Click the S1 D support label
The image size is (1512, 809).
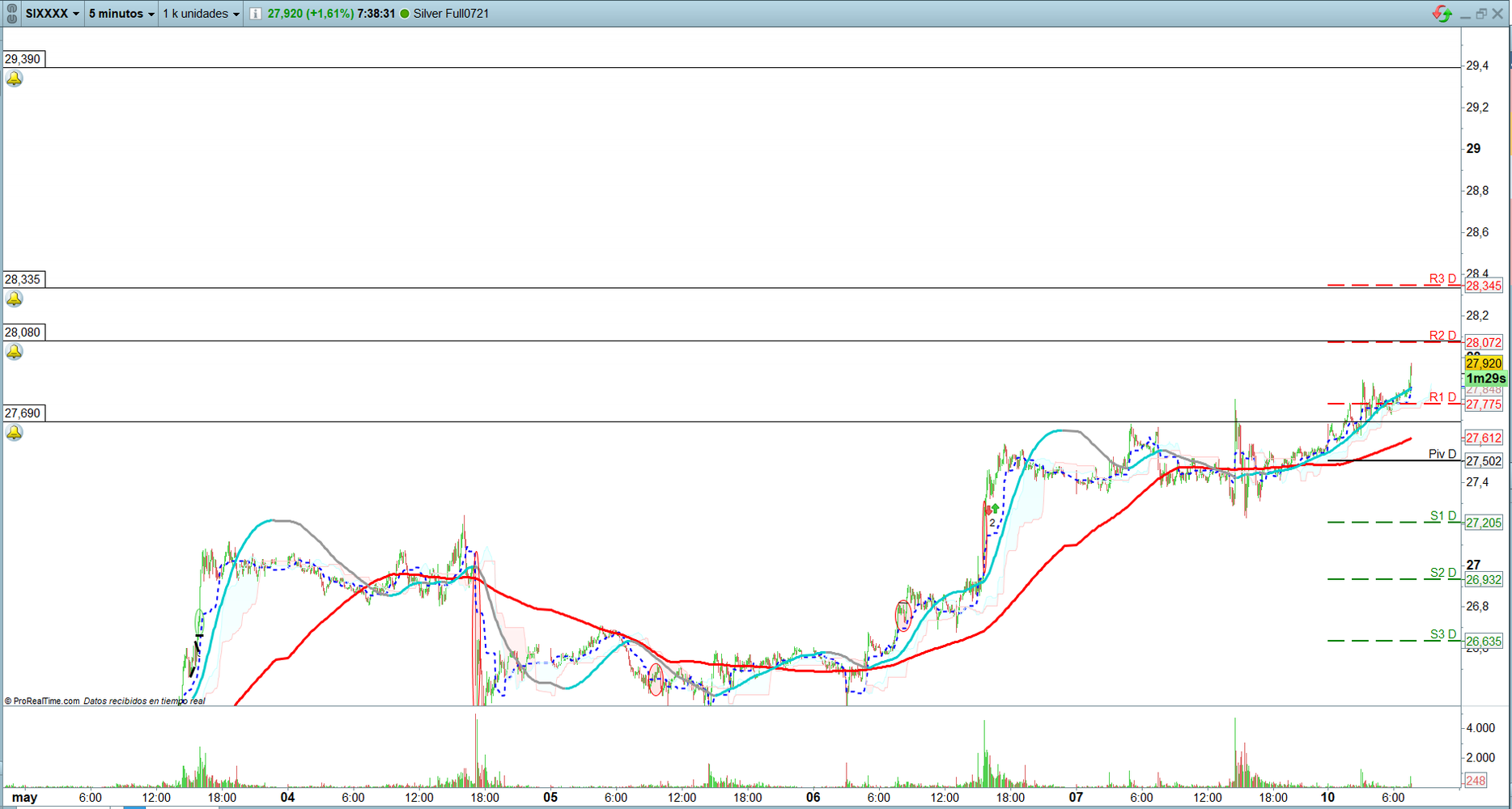click(1442, 515)
